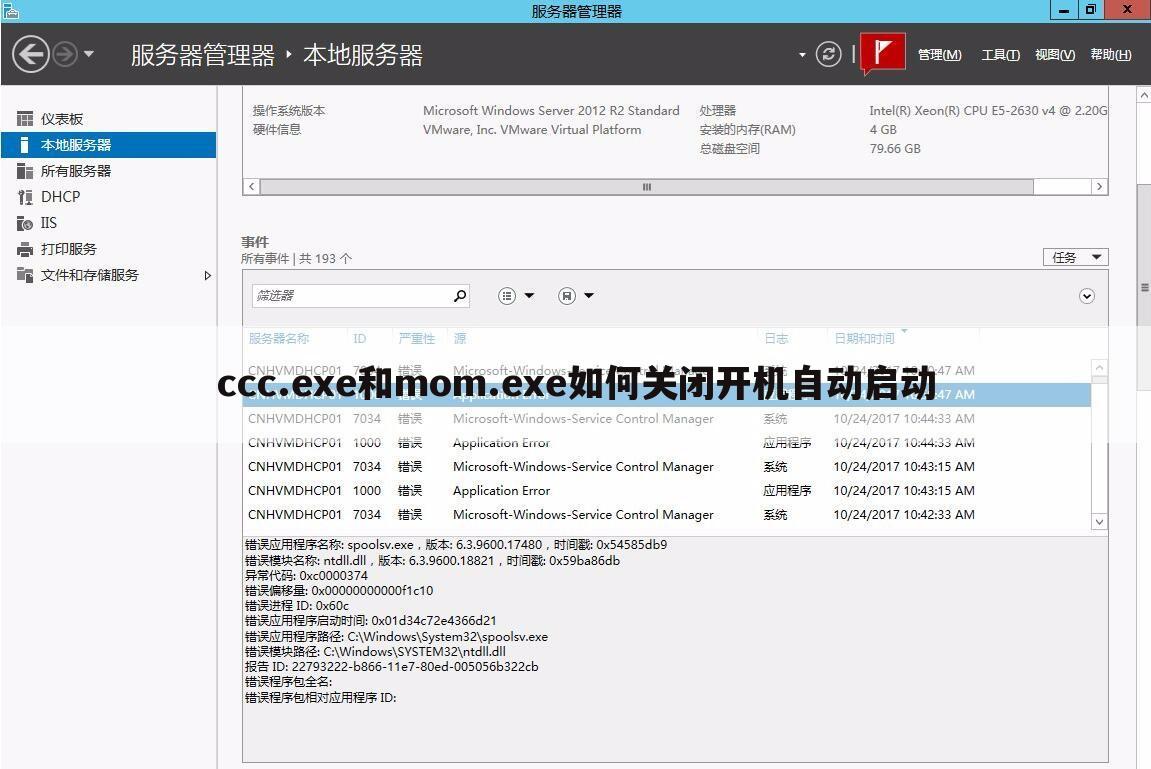This screenshot has width=1151, height=769.
Task: Open the 任务 dropdown in events section
Action: coord(1075,257)
